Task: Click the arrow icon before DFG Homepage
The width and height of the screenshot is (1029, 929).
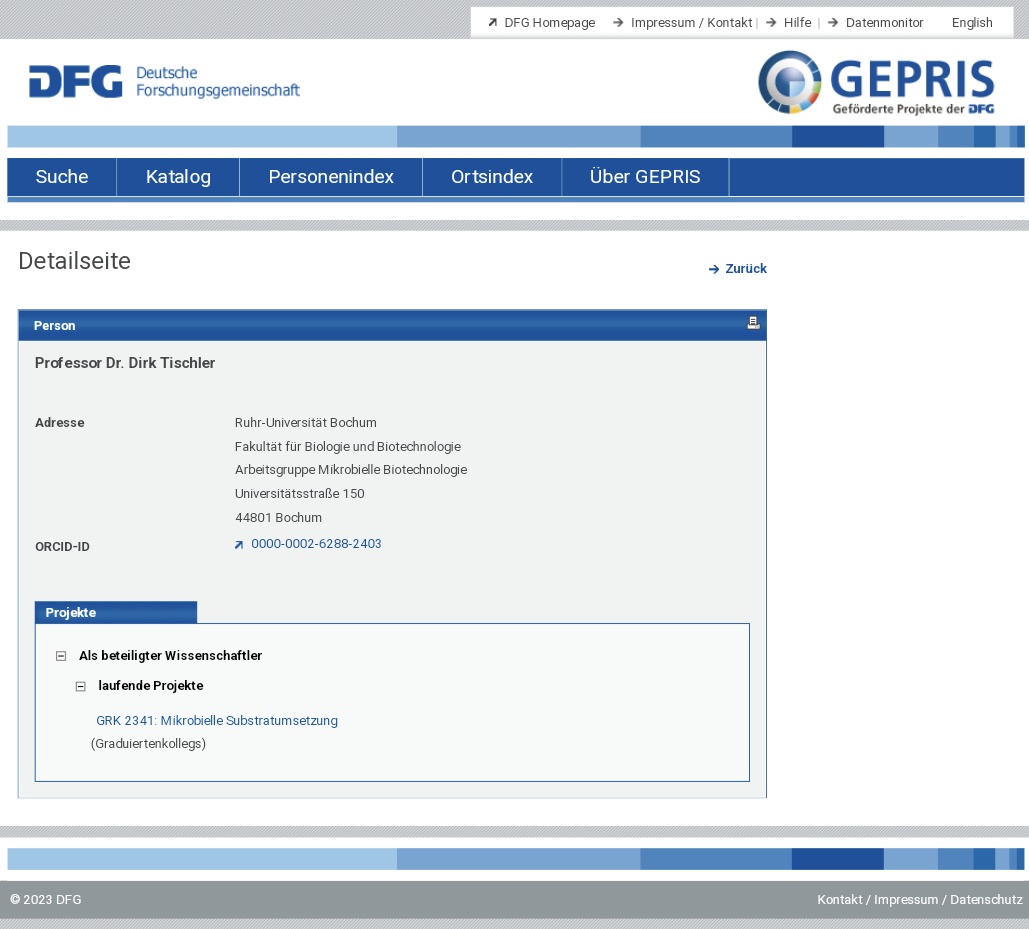Action: coord(492,22)
